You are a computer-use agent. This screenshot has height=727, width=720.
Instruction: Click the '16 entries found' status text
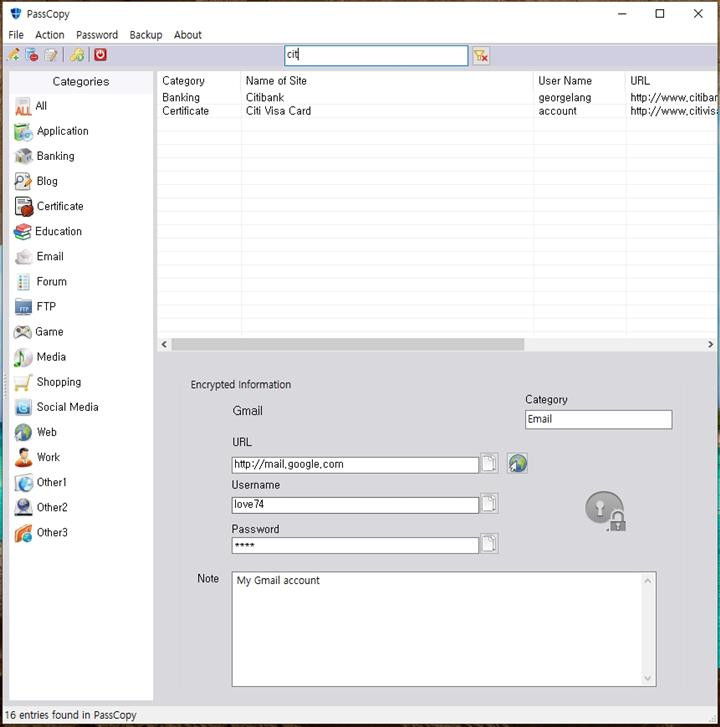70,715
